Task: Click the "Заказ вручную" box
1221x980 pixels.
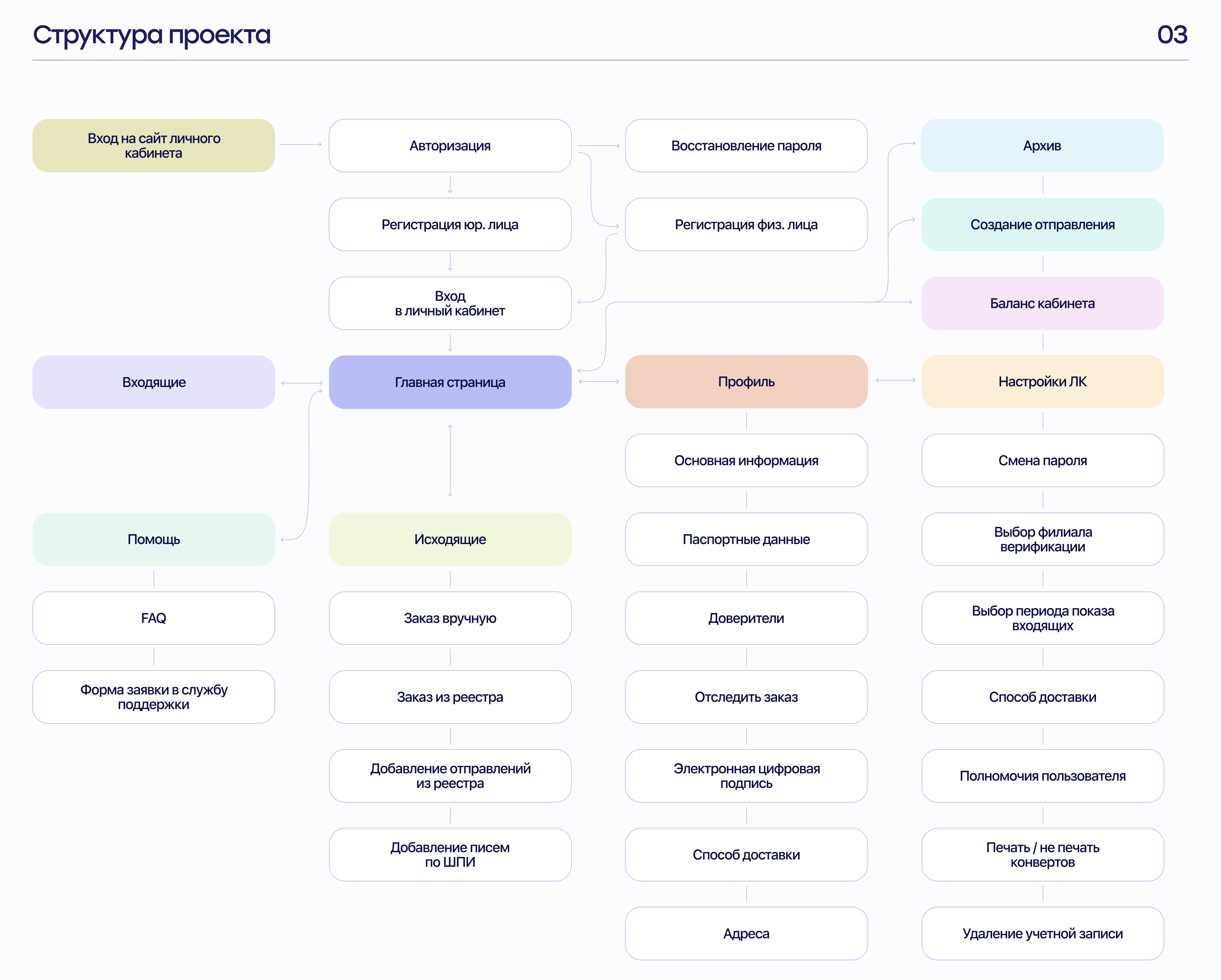Action: pyautogui.click(x=450, y=618)
